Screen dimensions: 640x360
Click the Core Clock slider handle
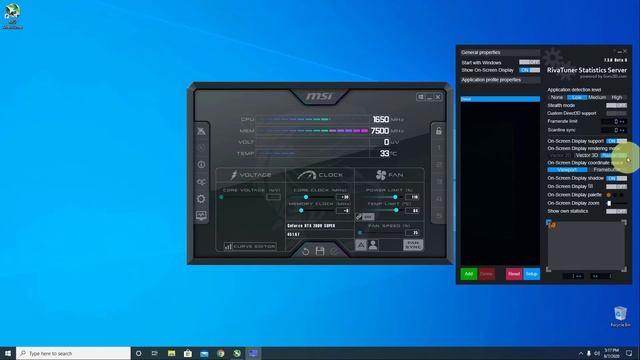[306, 197]
